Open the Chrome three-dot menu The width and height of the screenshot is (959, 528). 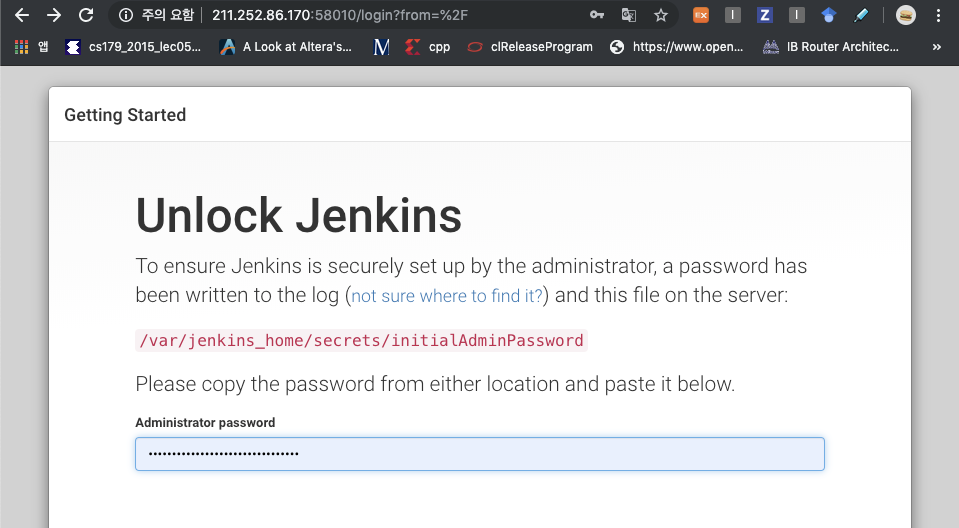[x=938, y=15]
